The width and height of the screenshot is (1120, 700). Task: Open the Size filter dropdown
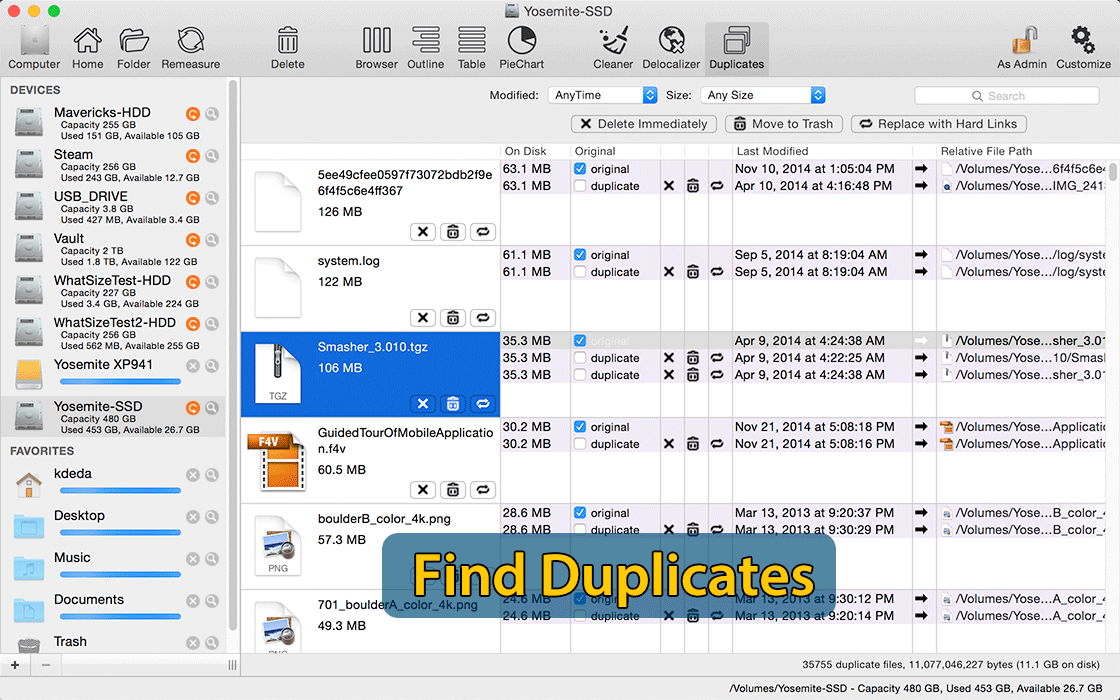click(763, 95)
